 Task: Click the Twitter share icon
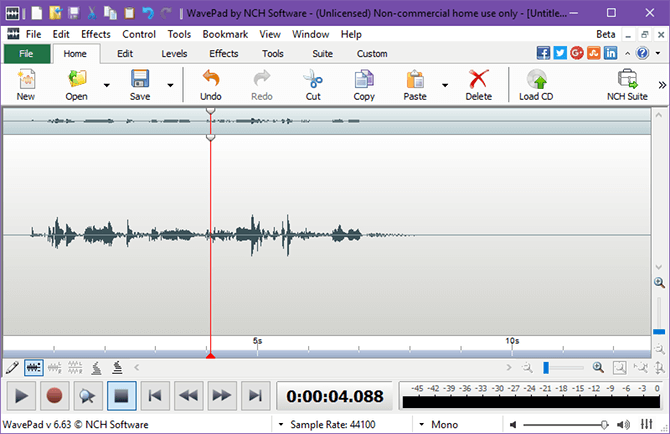point(560,53)
